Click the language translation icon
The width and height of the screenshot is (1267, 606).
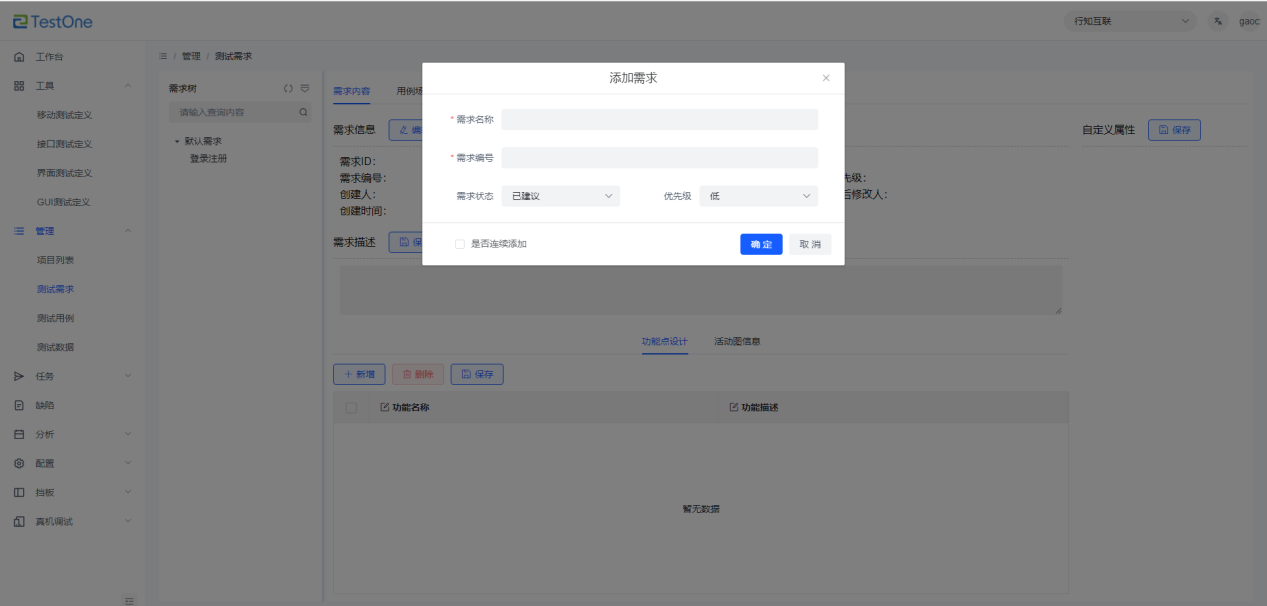[1217, 21]
